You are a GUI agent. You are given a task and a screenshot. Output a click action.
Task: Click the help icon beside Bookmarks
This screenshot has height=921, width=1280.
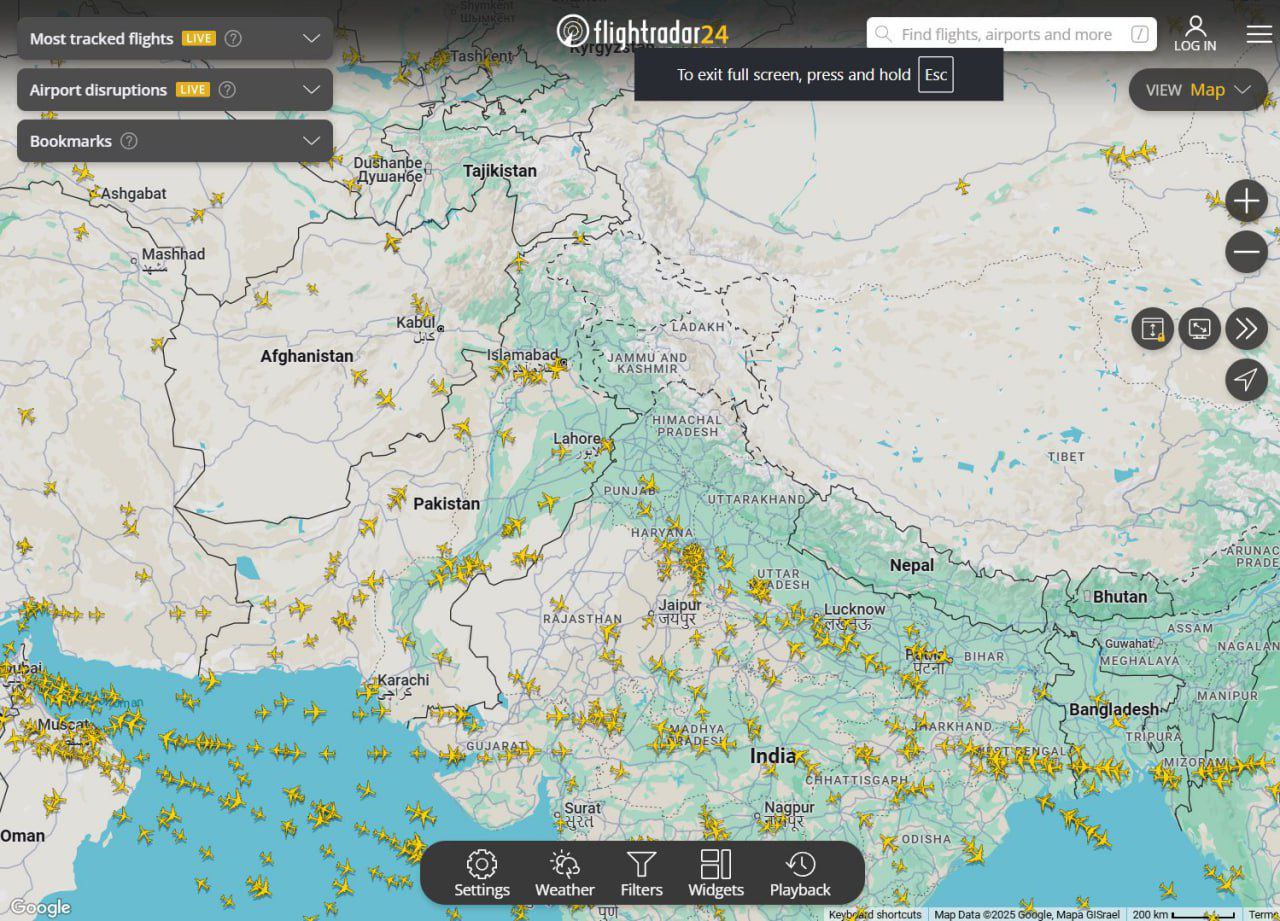pos(129,141)
